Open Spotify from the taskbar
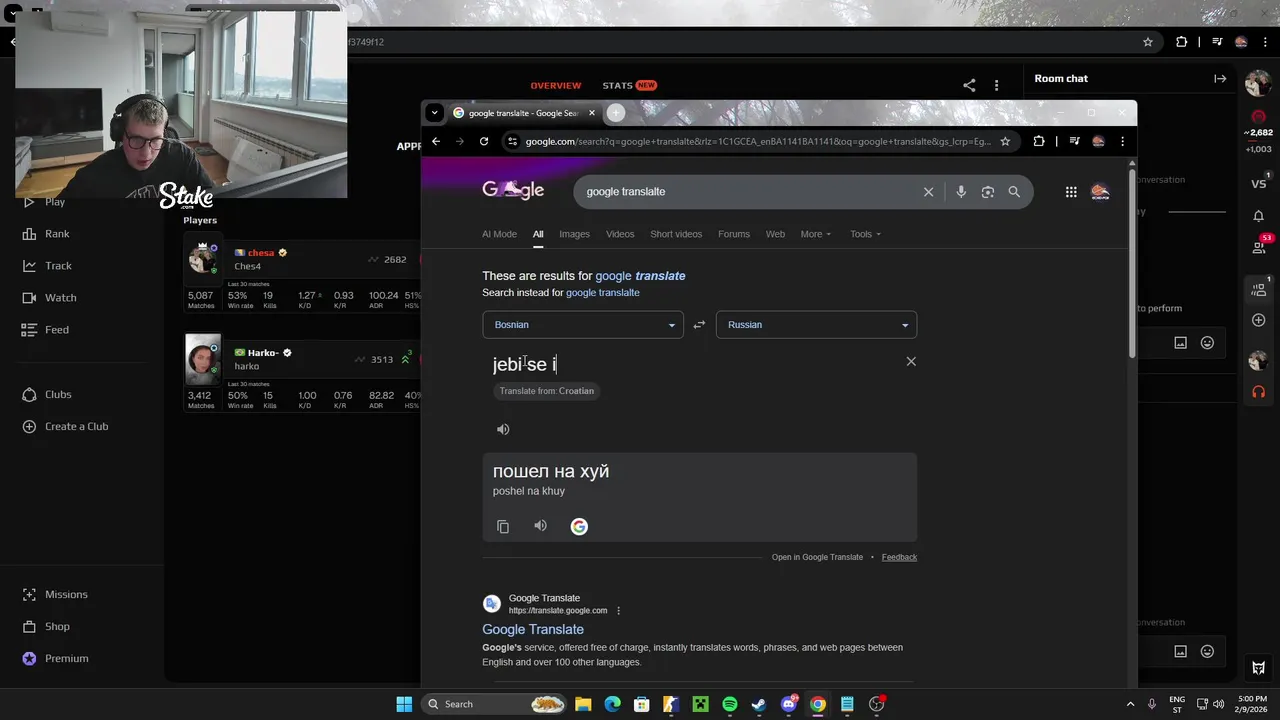 730,704
